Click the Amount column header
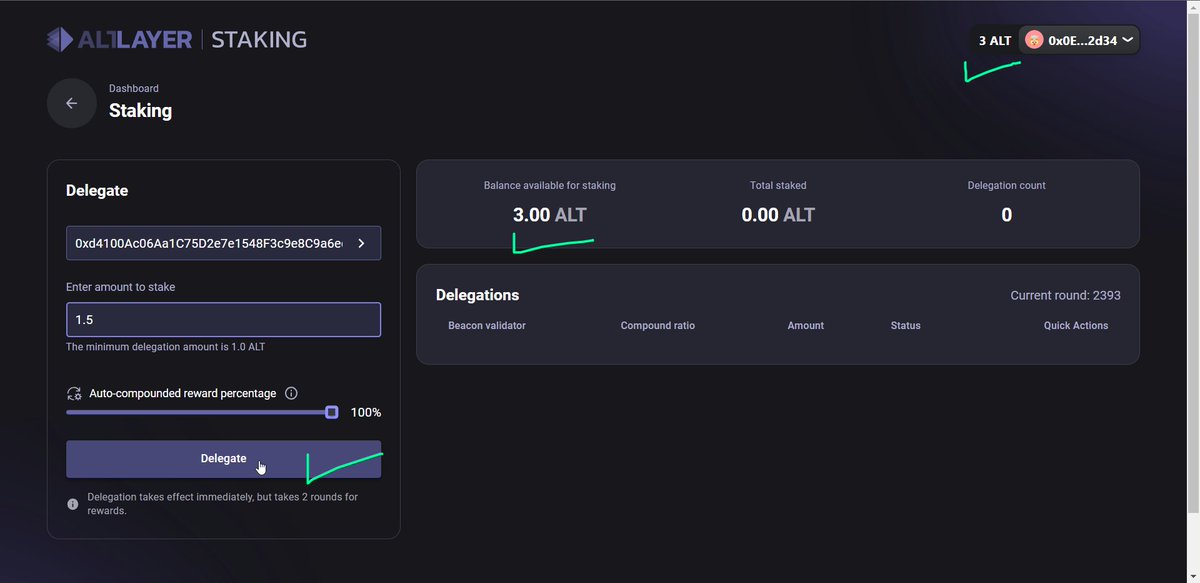Screen dimensions: 1200x583 [806, 326]
